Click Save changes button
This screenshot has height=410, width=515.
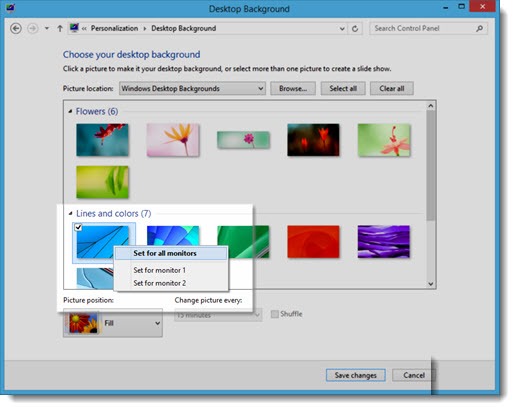[x=356, y=375]
